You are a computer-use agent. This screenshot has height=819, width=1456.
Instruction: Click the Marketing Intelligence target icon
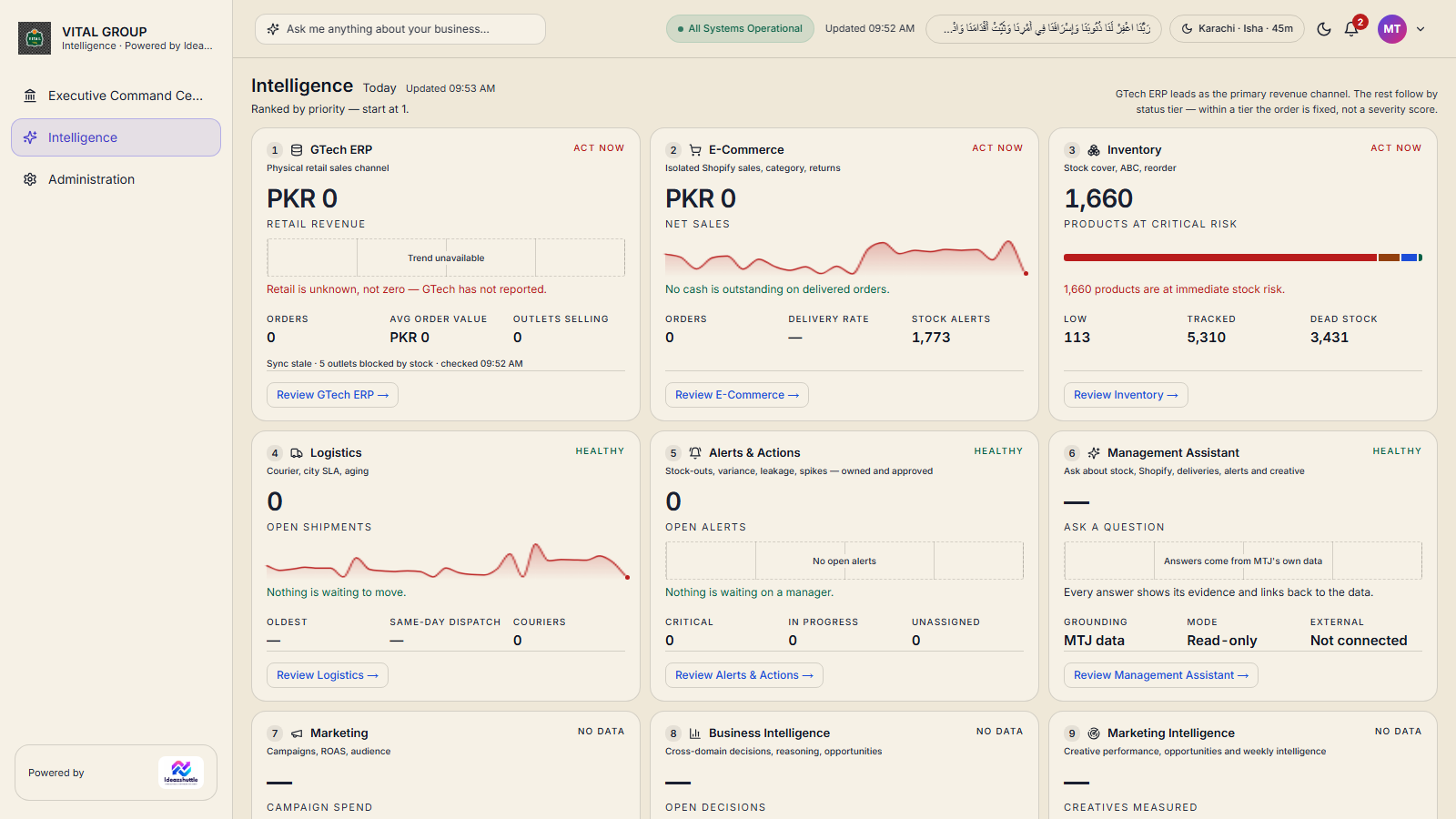tap(1094, 733)
